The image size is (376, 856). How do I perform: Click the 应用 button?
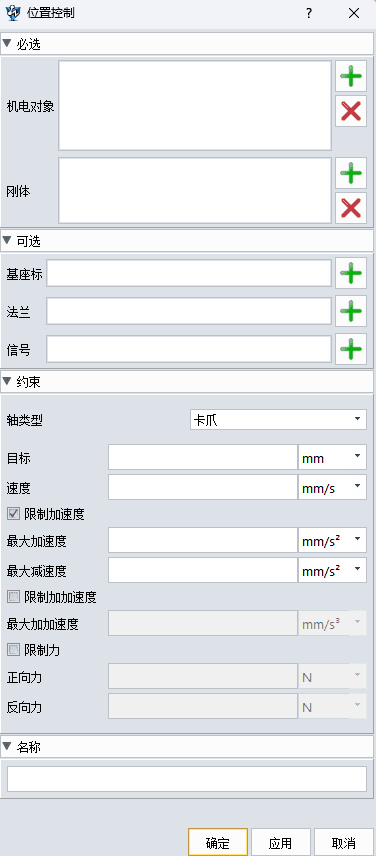click(x=280, y=842)
